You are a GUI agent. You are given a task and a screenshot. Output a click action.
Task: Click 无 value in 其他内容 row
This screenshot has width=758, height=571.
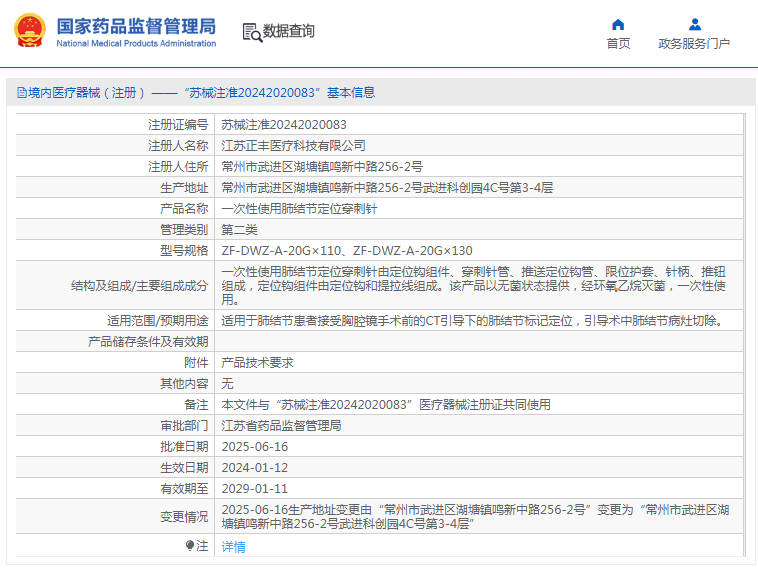coord(227,384)
